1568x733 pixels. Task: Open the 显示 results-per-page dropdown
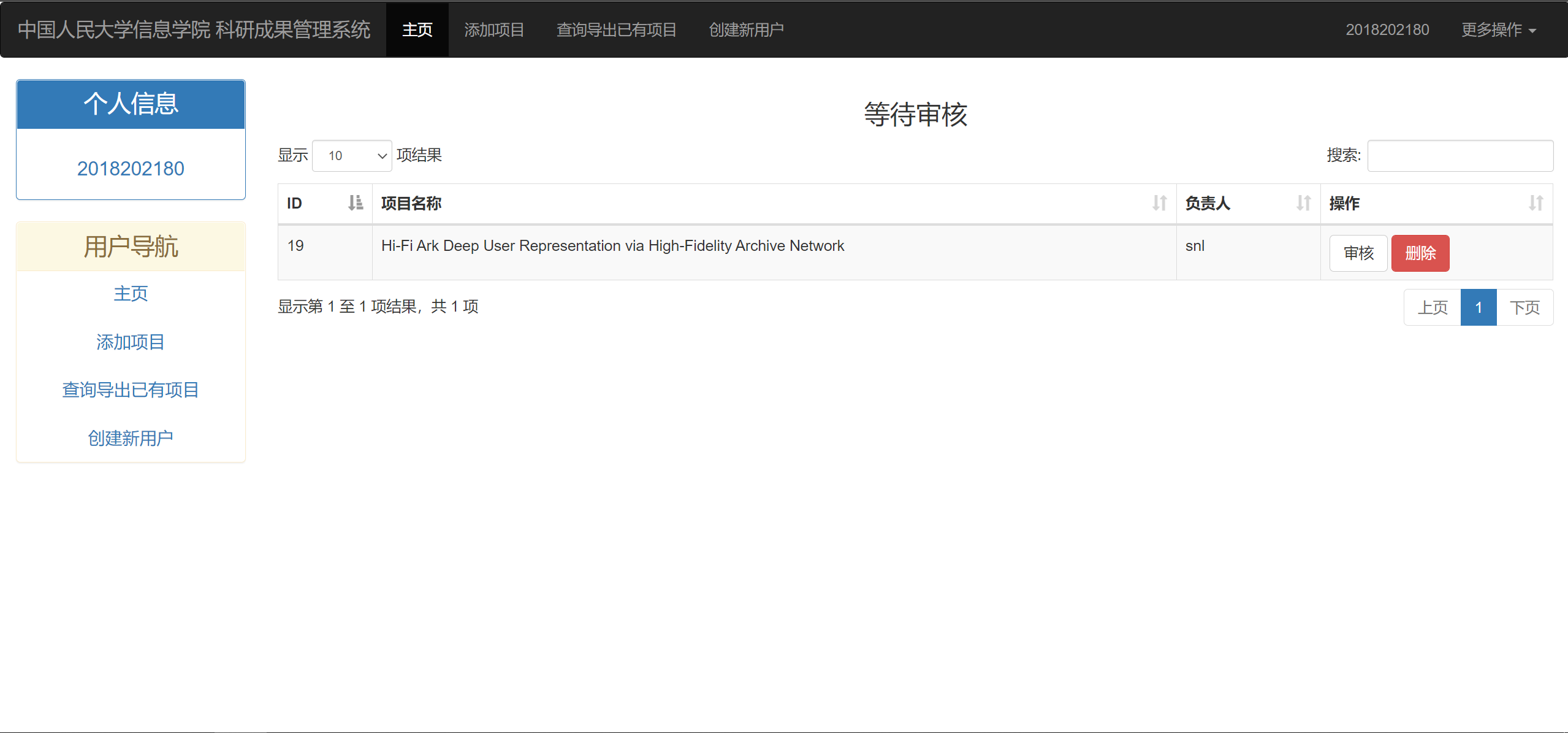[x=352, y=156]
